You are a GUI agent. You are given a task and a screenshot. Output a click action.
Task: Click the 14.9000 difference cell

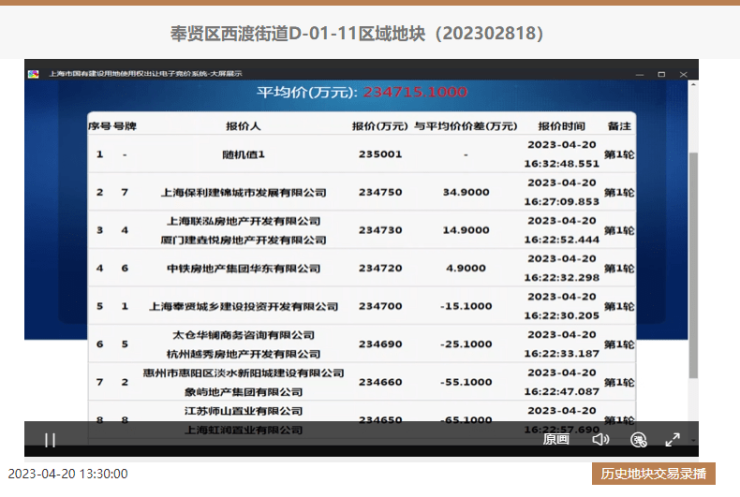[x=466, y=230]
